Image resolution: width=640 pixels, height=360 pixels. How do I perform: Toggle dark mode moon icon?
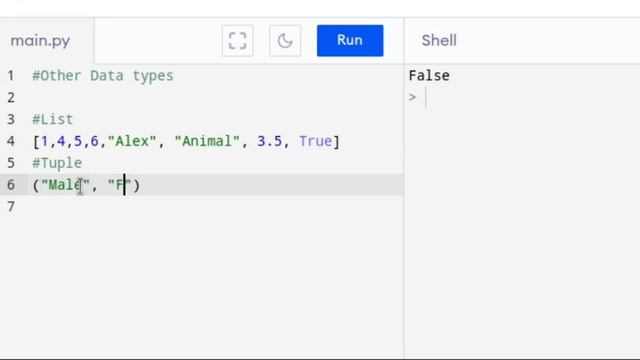click(285, 41)
